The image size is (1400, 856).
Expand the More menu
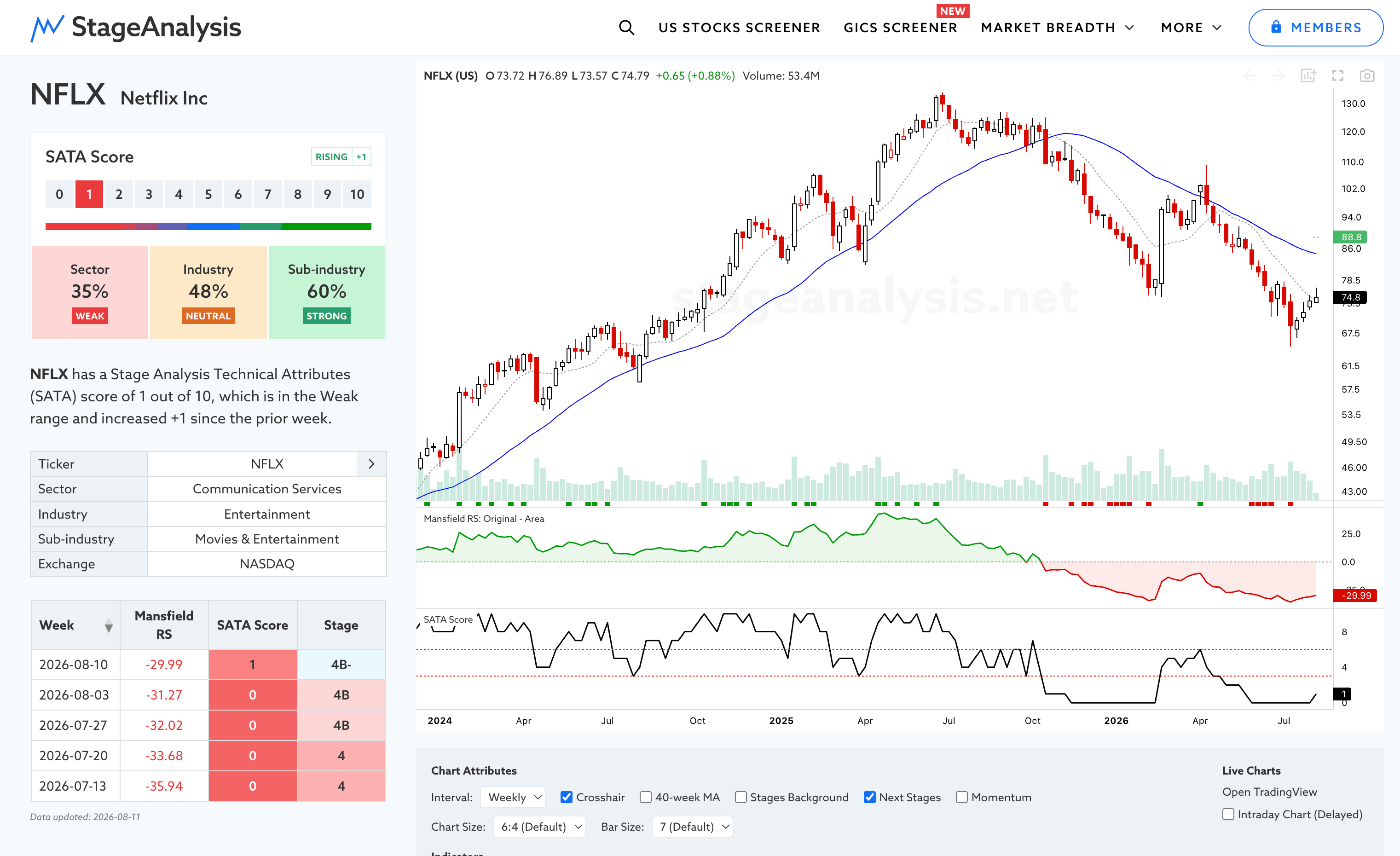(x=1191, y=27)
